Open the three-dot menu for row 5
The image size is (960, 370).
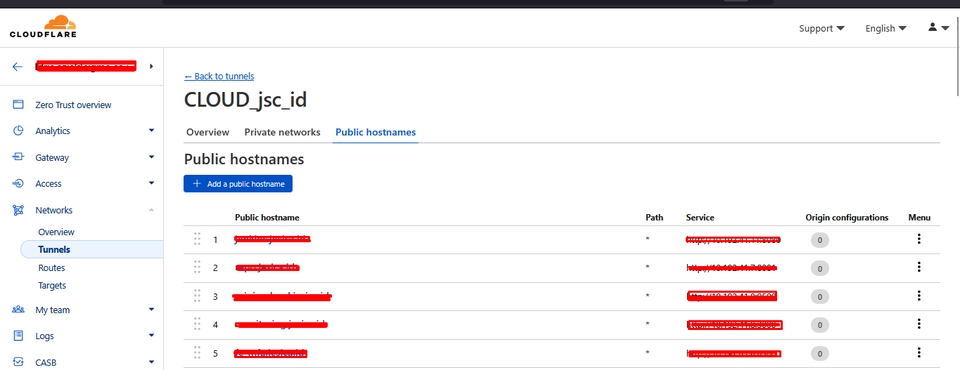pos(918,352)
